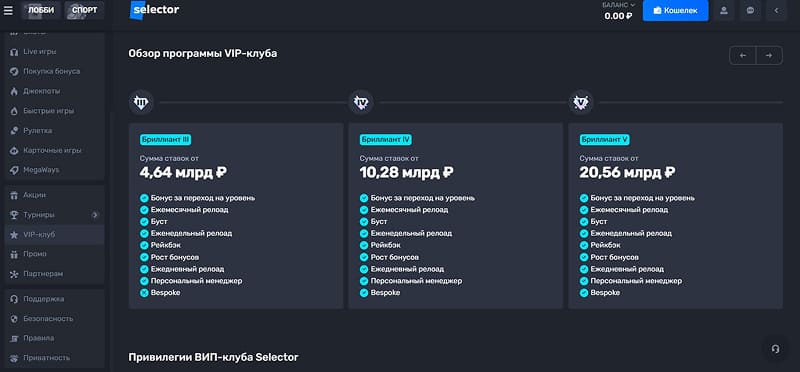Switch to the ЛОББИ tab
The height and width of the screenshot is (372, 800).
pos(41,10)
